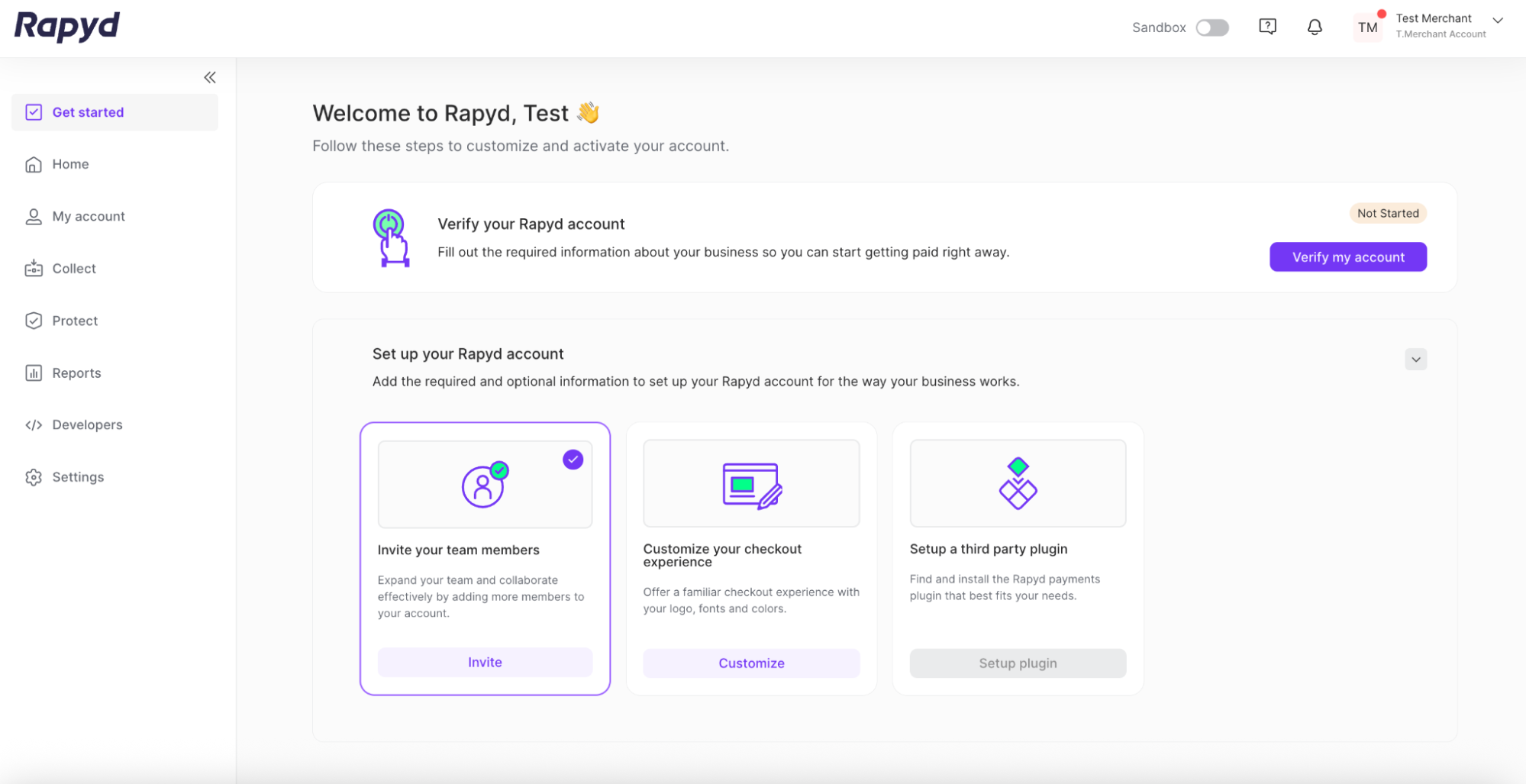Viewport: 1526px width, 784px height.
Task: Open the Settings gear in sidebar
Action: [x=34, y=476]
